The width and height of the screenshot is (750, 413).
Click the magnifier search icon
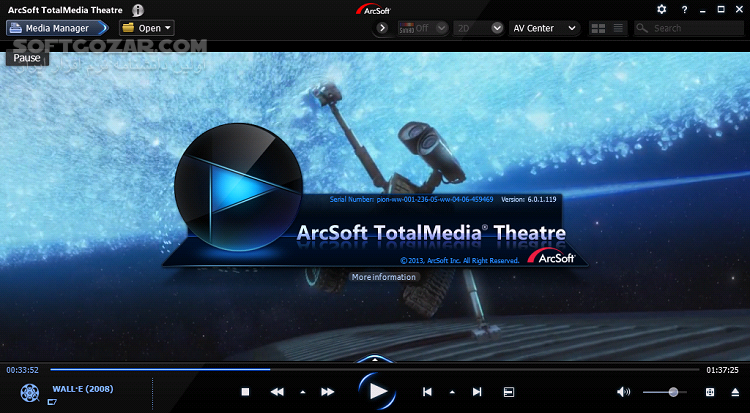[x=642, y=28]
